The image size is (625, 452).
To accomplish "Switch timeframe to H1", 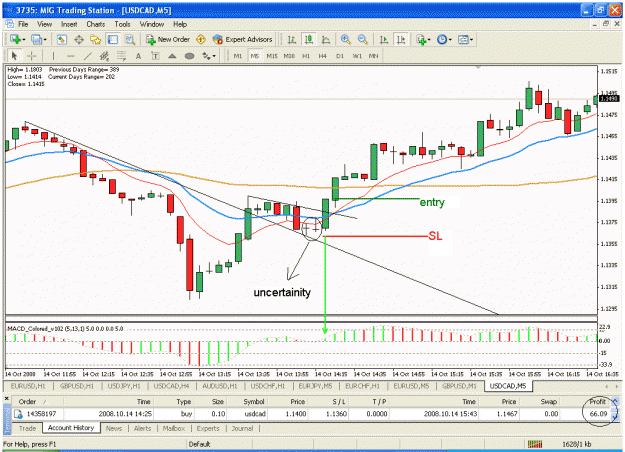I will 306,56.
